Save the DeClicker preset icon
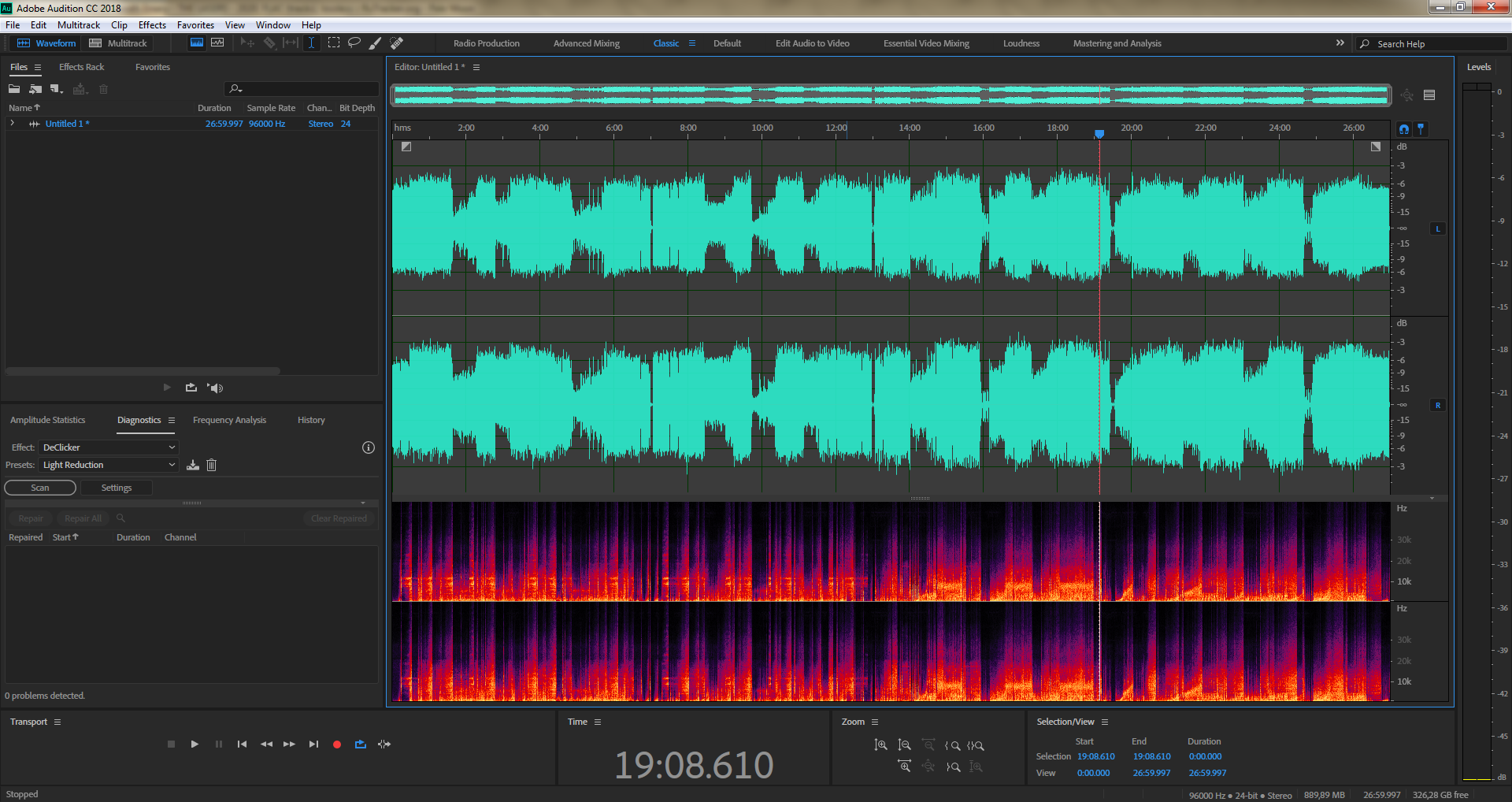The width and height of the screenshot is (1512, 802). [193, 465]
